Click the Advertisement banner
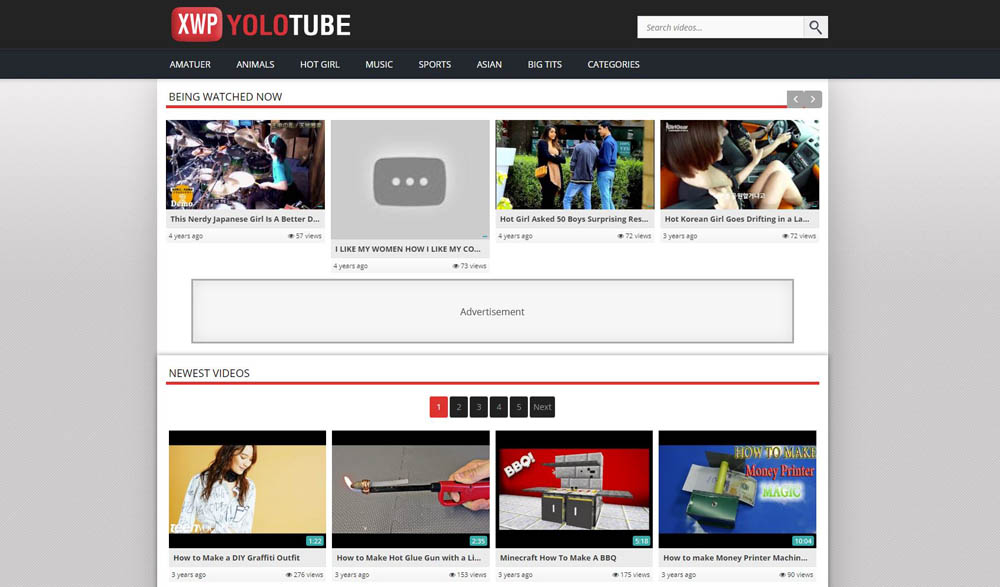Image resolution: width=1000 pixels, height=587 pixels. coord(492,311)
